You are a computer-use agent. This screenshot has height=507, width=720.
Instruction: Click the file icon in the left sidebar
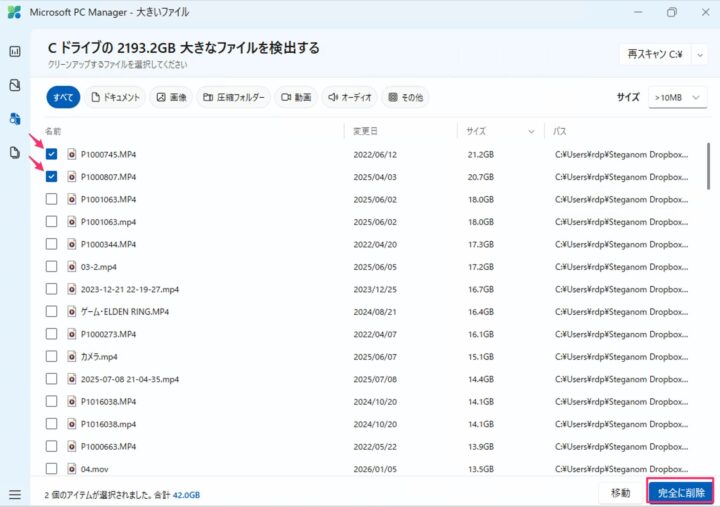coord(14,153)
